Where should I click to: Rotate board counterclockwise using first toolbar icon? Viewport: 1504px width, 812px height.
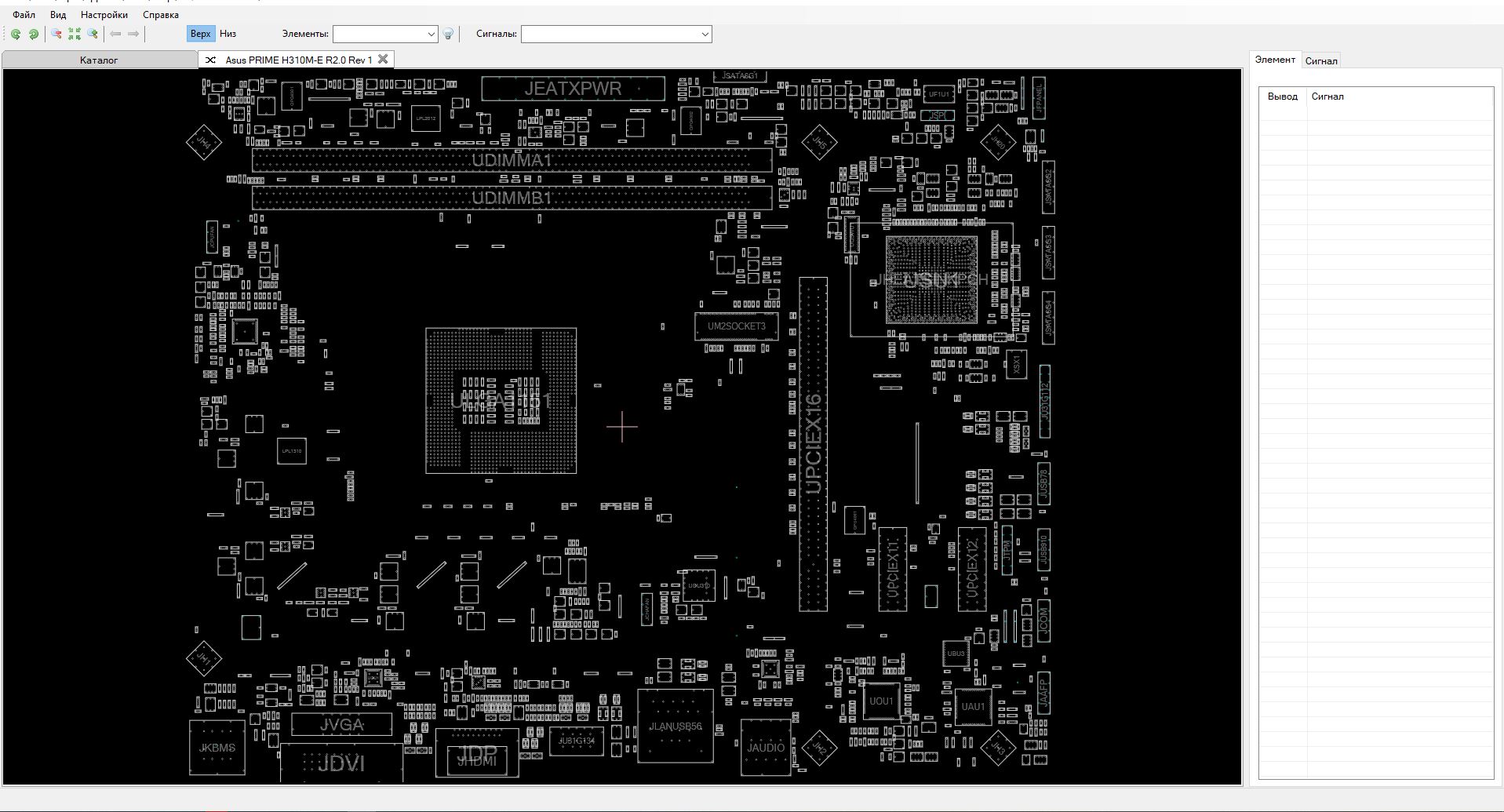coord(16,34)
